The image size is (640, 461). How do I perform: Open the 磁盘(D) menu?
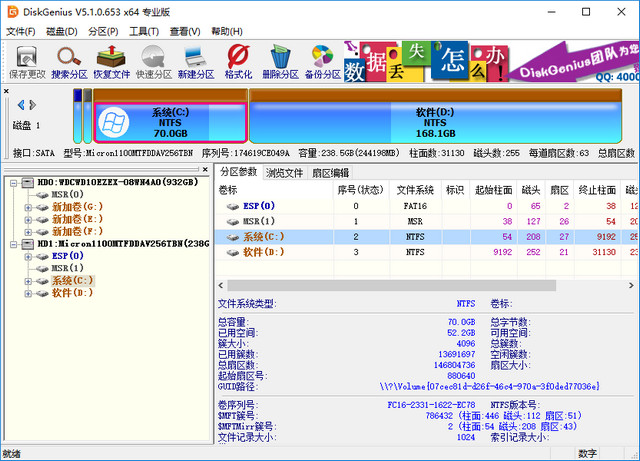[x=62, y=31]
